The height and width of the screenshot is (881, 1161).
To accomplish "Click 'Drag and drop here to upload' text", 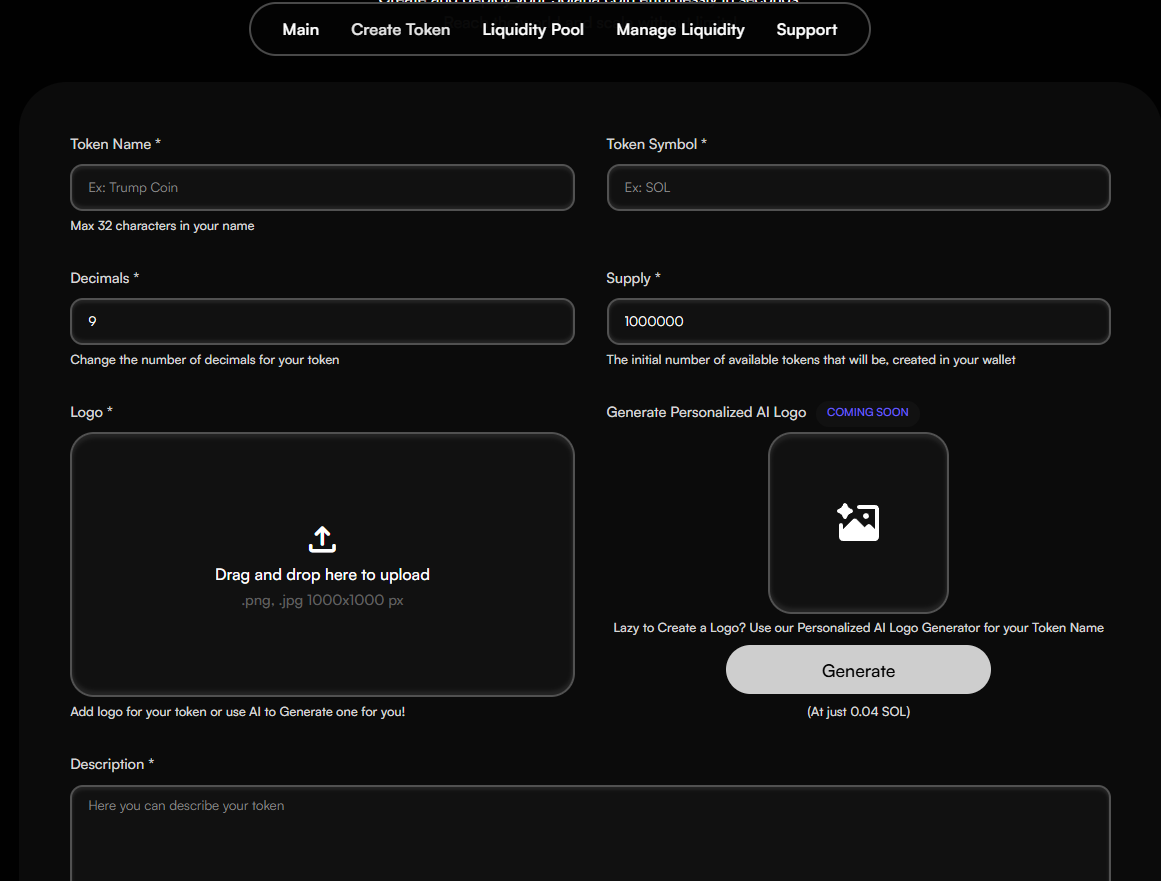I will pyautogui.click(x=322, y=575).
